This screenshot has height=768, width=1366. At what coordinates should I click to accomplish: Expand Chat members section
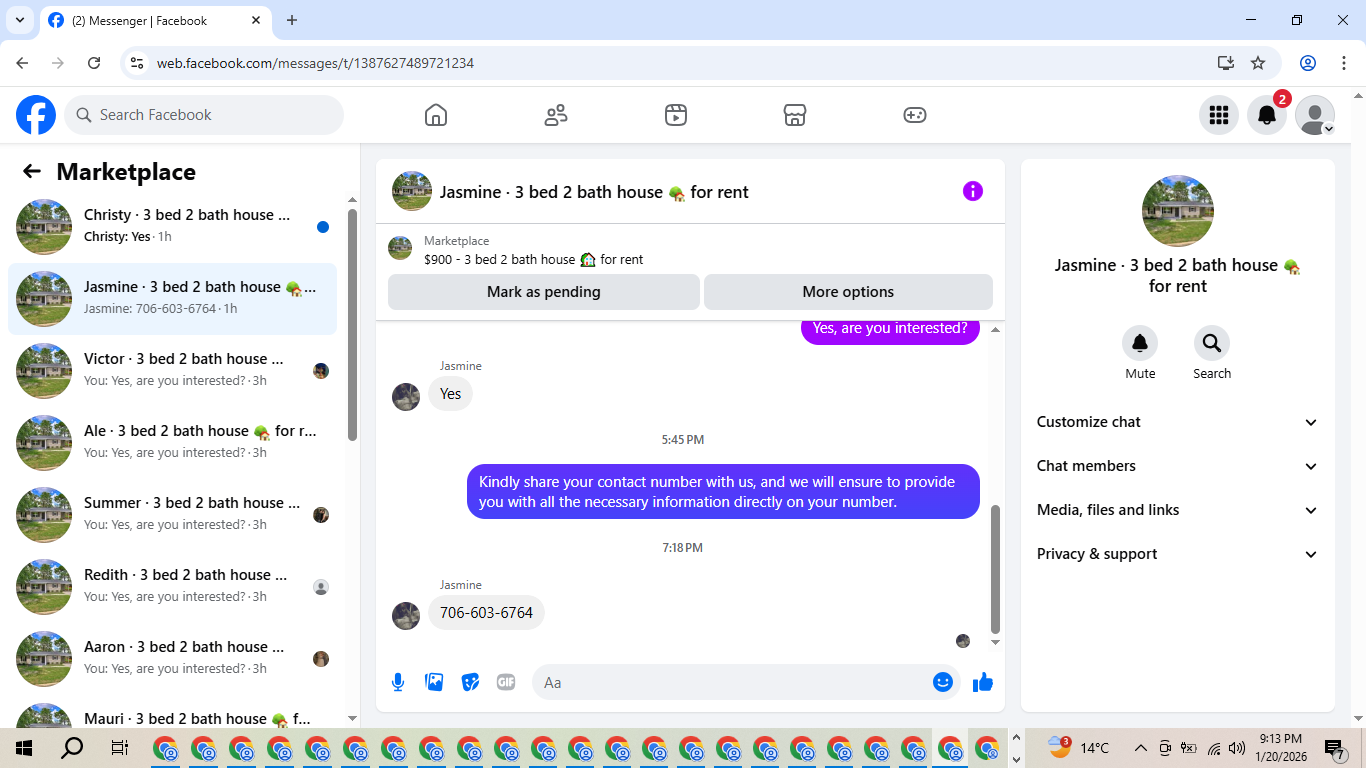[1178, 466]
